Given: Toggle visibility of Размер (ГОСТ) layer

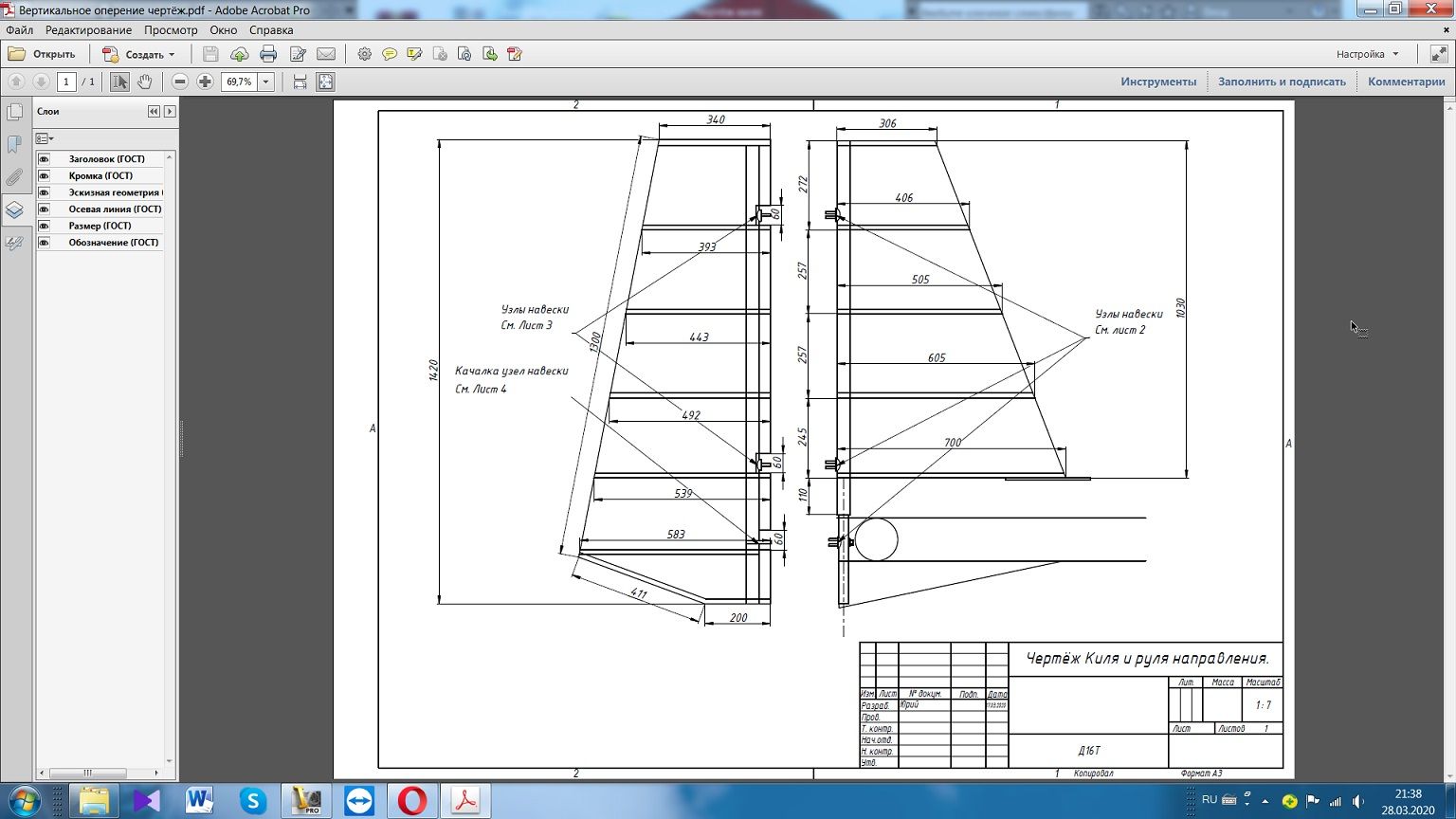Looking at the screenshot, I should (44, 226).
